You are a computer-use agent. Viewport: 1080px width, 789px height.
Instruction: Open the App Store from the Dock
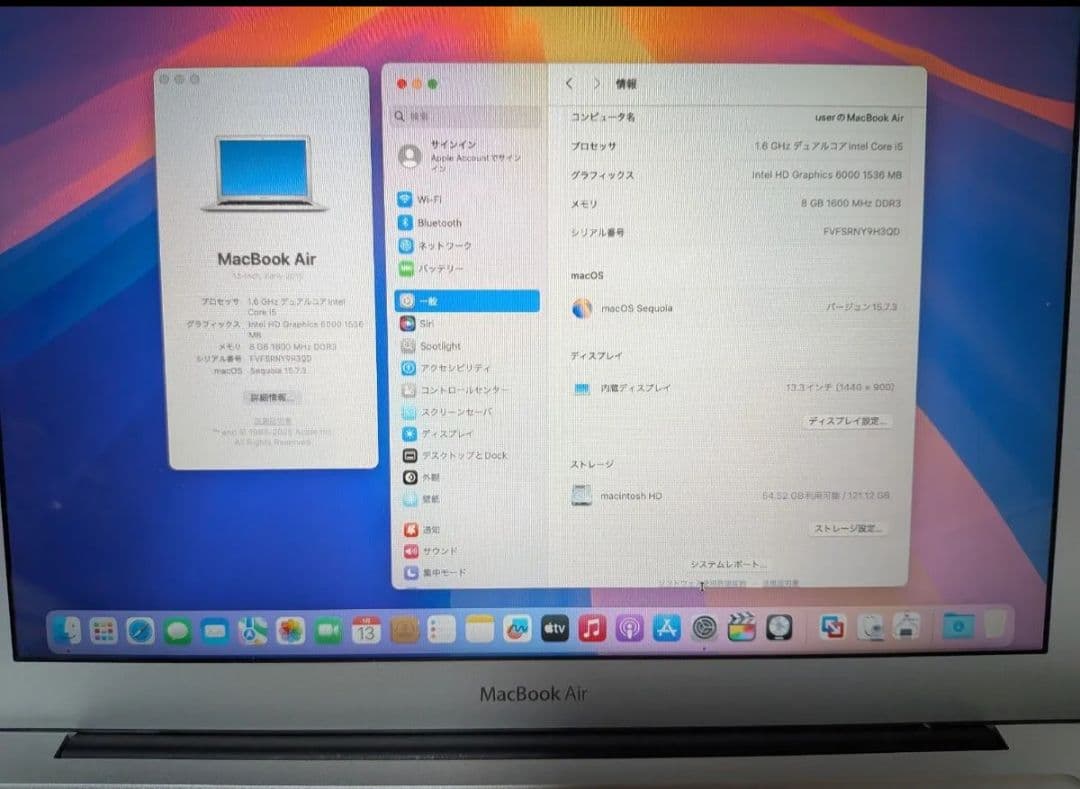(668, 630)
